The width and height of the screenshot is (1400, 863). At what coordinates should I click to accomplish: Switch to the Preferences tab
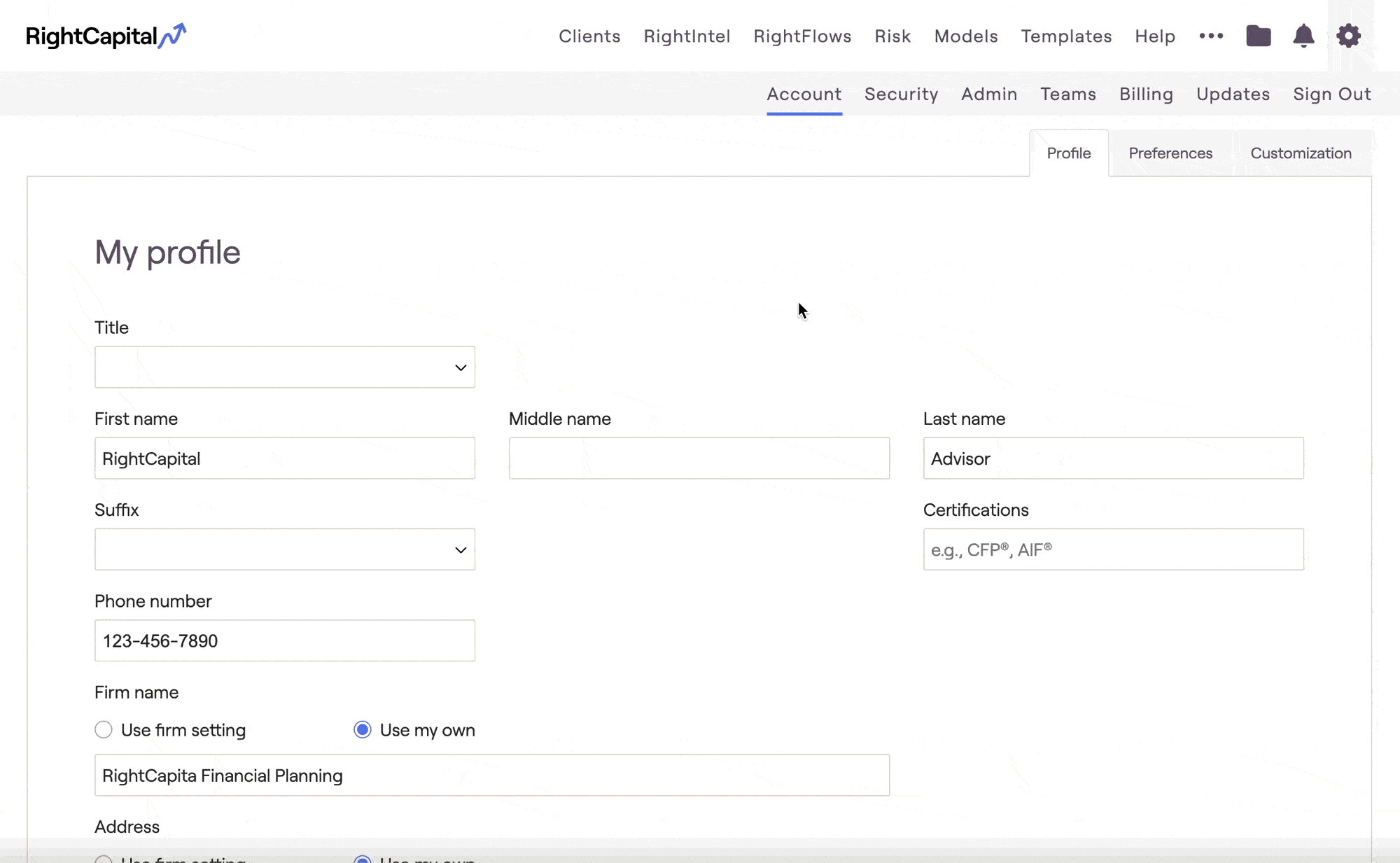point(1170,153)
